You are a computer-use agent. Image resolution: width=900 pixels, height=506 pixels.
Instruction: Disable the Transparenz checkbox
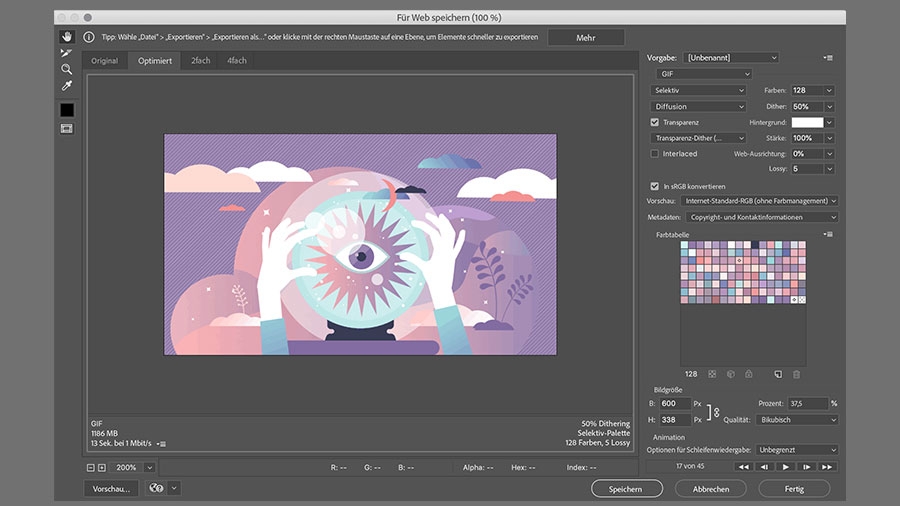coord(655,122)
